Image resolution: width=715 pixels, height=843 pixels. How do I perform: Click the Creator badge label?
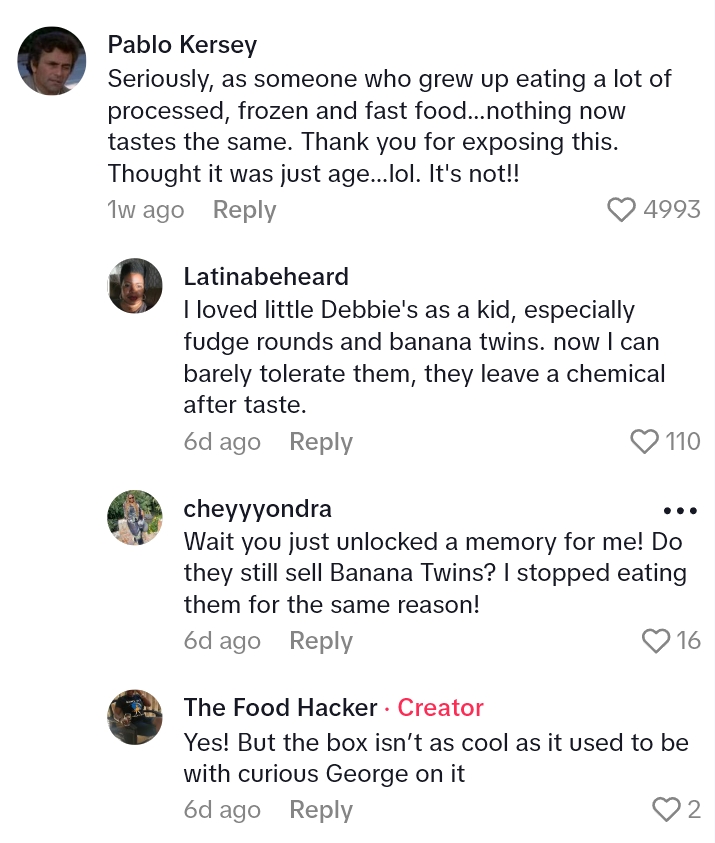pyautogui.click(x=440, y=708)
